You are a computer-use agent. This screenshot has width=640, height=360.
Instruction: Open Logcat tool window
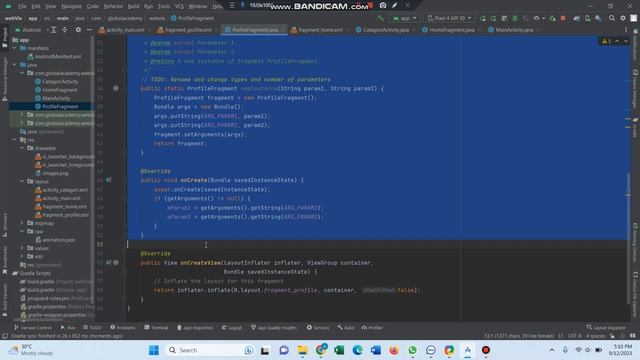pos(231,328)
